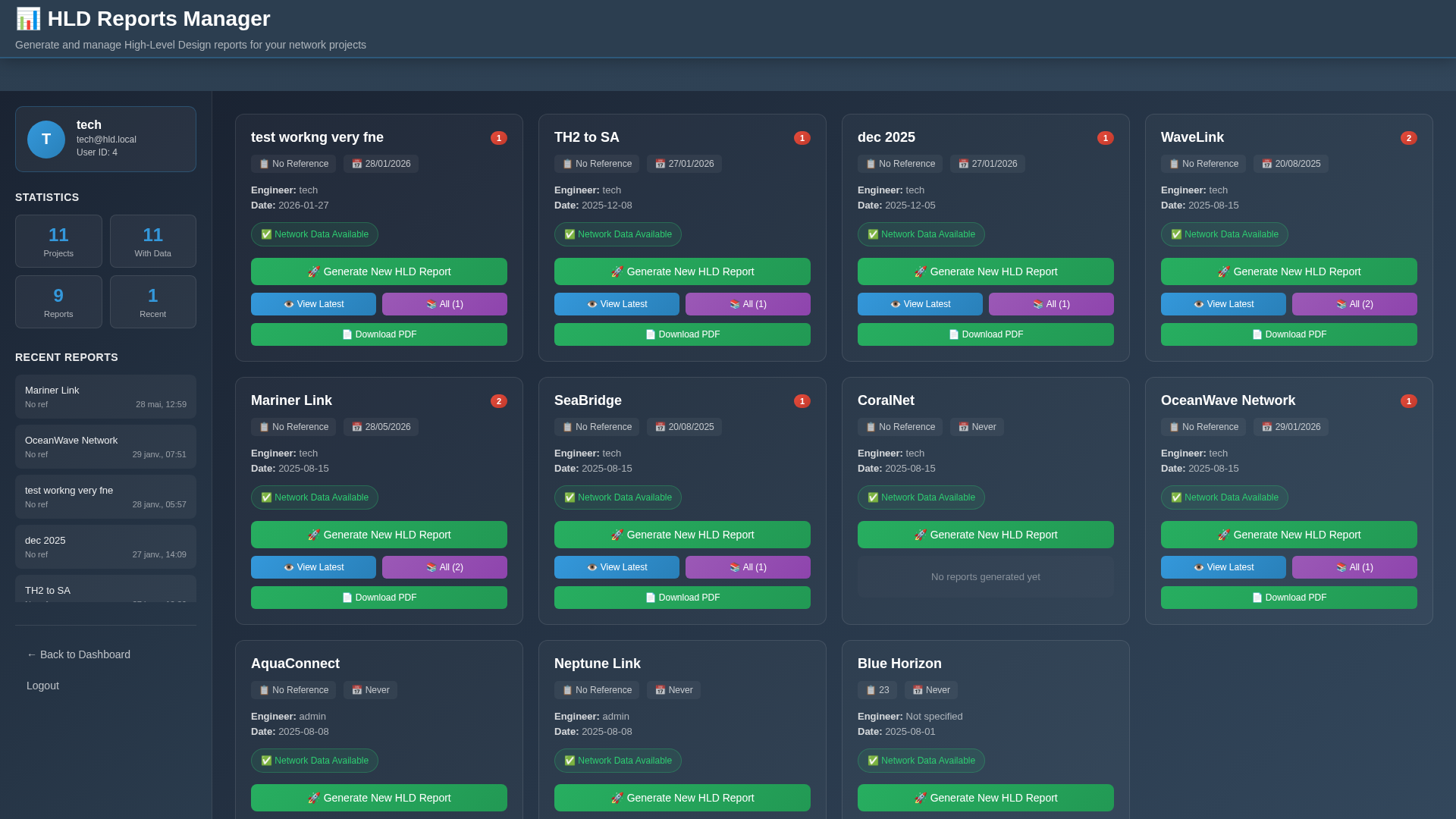Generate new HLD report for Blue Horizon
1456x819 pixels.
click(986, 798)
